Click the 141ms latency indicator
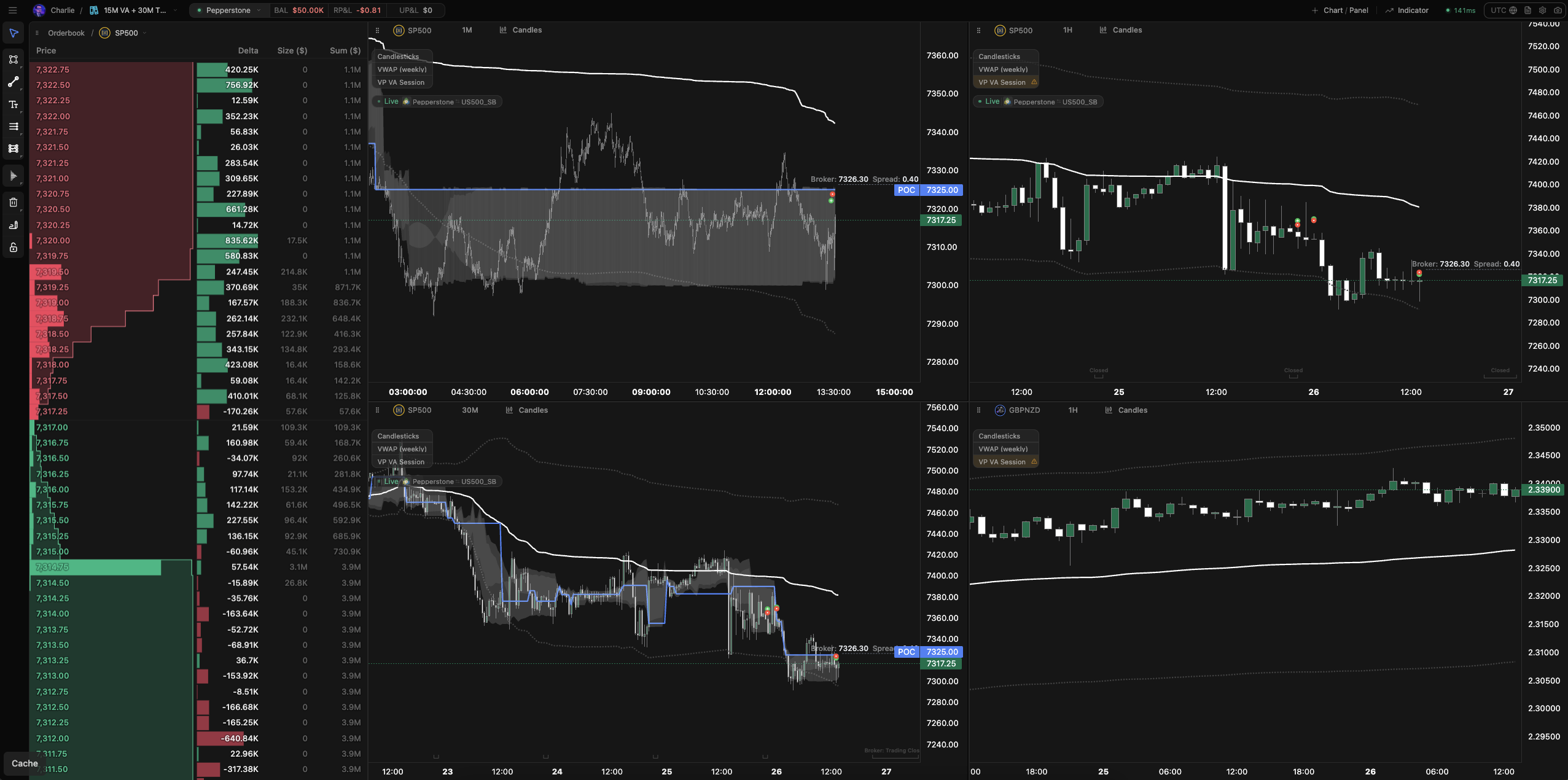 (x=1461, y=10)
